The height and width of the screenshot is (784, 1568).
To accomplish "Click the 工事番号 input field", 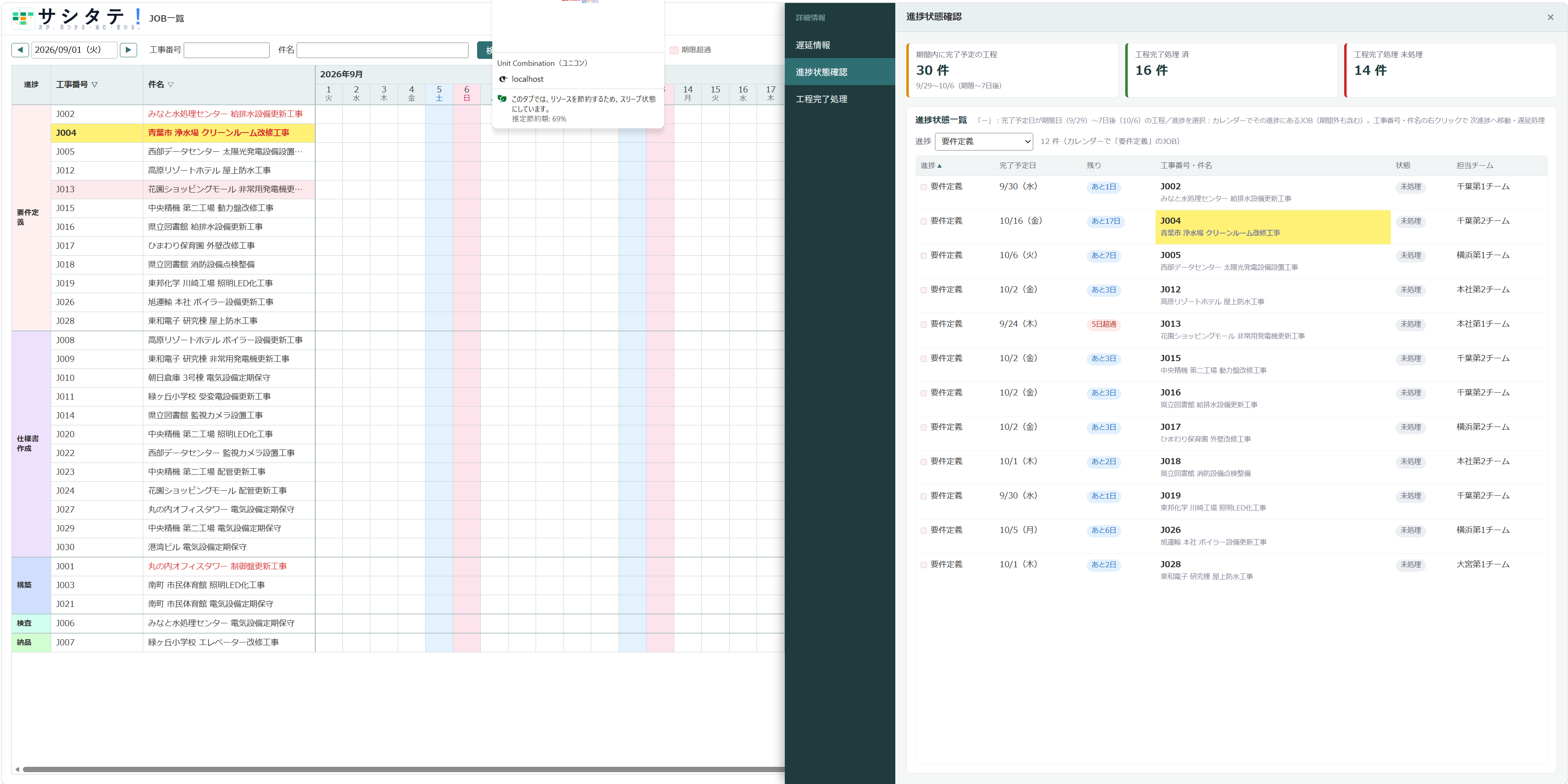I will [x=226, y=50].
